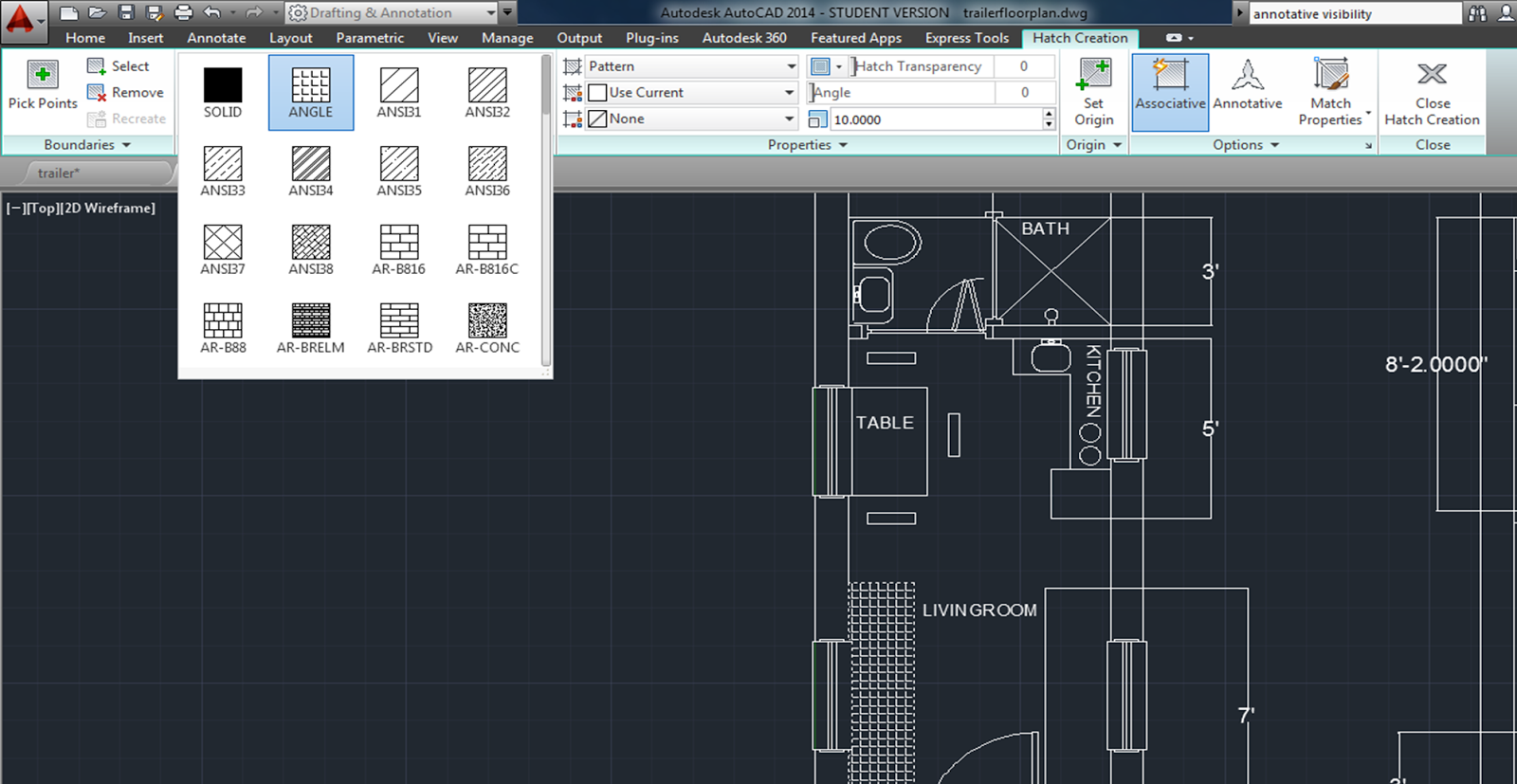Open the Insert ribbon tab
The image size is (1517, 784).
click(x=145, y=38)
